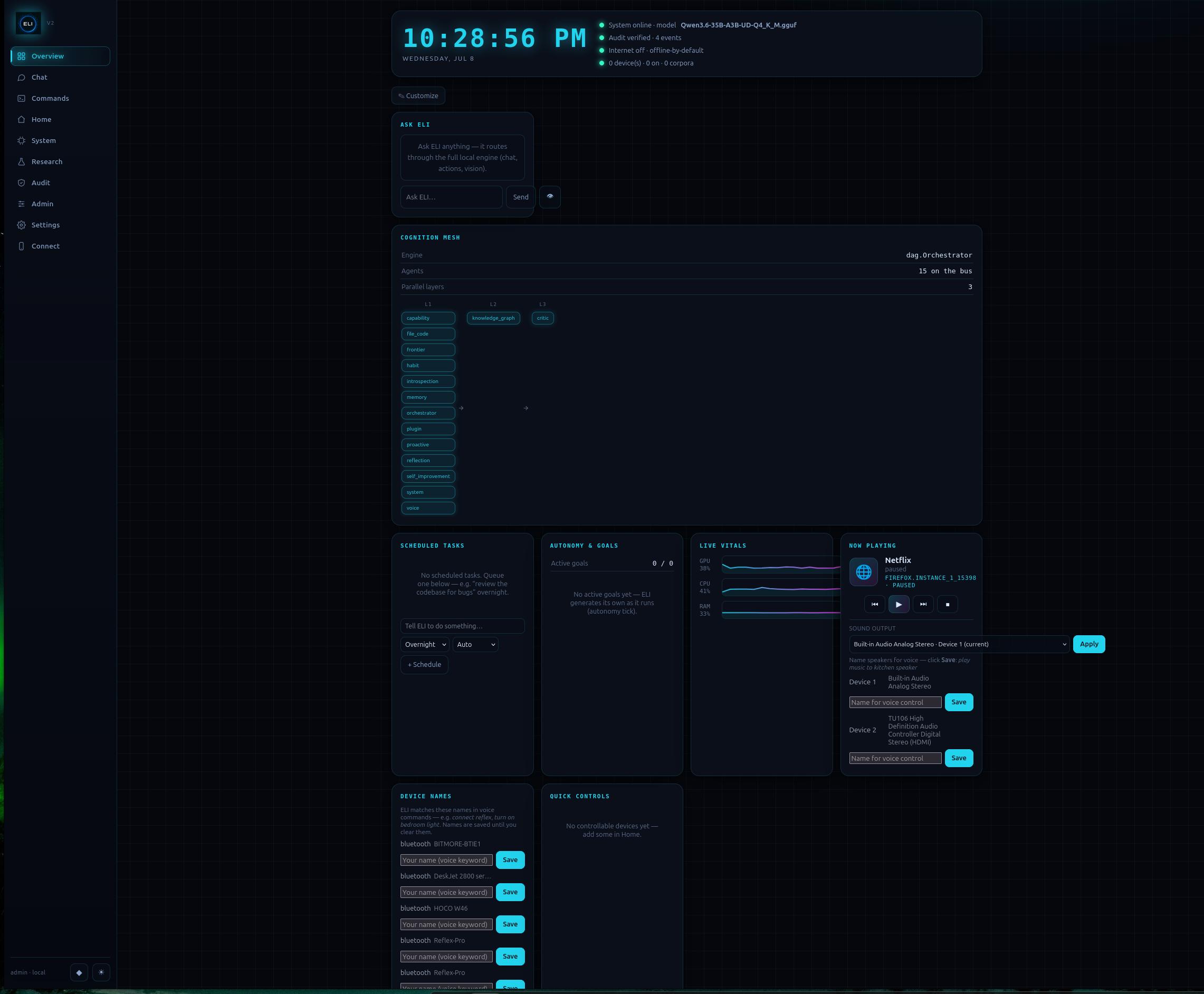Select the plugin agent chip
The width and height of the screenshot is (1204, 994).
pyautogui.click(x=428, y=429)
